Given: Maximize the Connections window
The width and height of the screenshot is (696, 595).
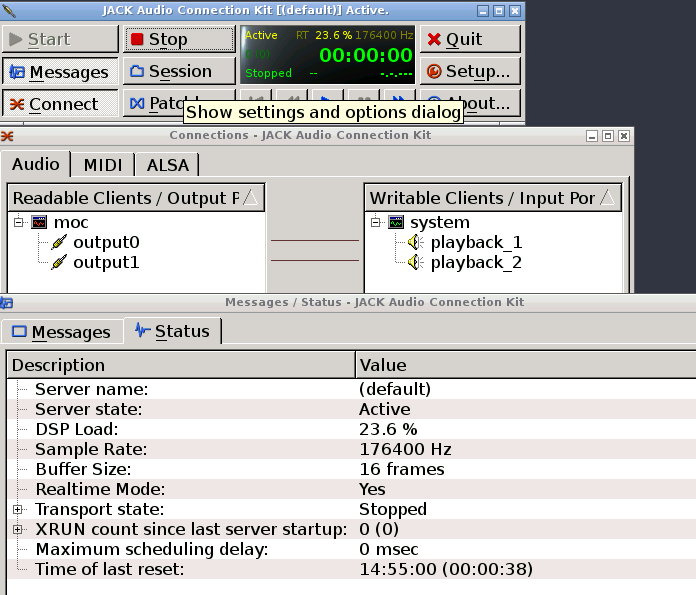Looking at the screenshot, I should [608, 136].
